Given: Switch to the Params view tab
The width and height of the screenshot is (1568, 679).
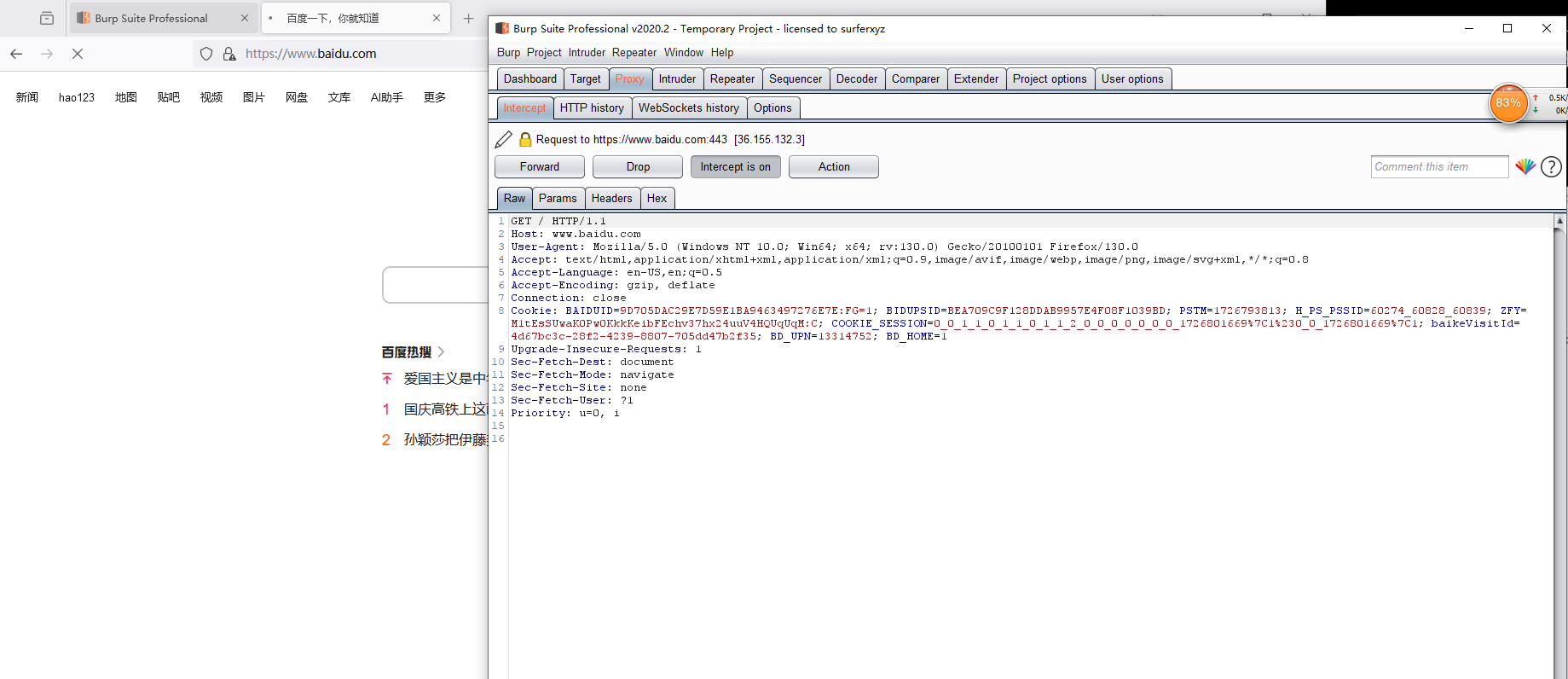Looking at the screenshot, I should [558, 198].
